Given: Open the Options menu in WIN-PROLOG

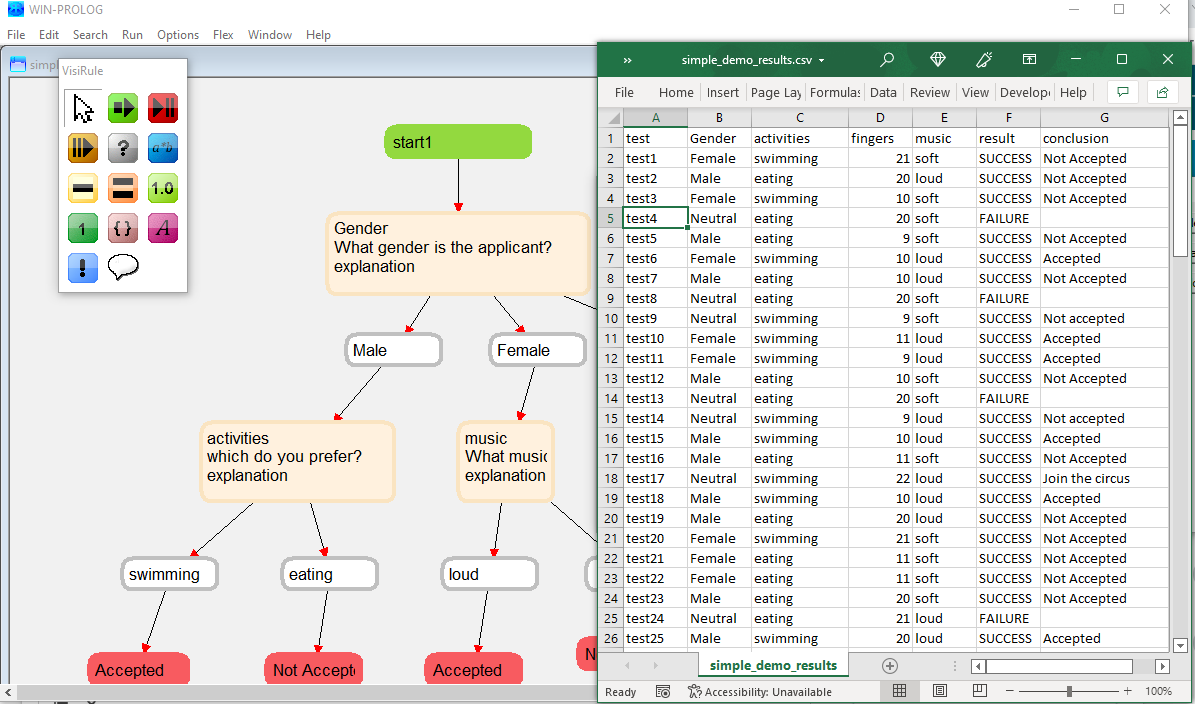Looking at the screenshot, I should (178, 35).
